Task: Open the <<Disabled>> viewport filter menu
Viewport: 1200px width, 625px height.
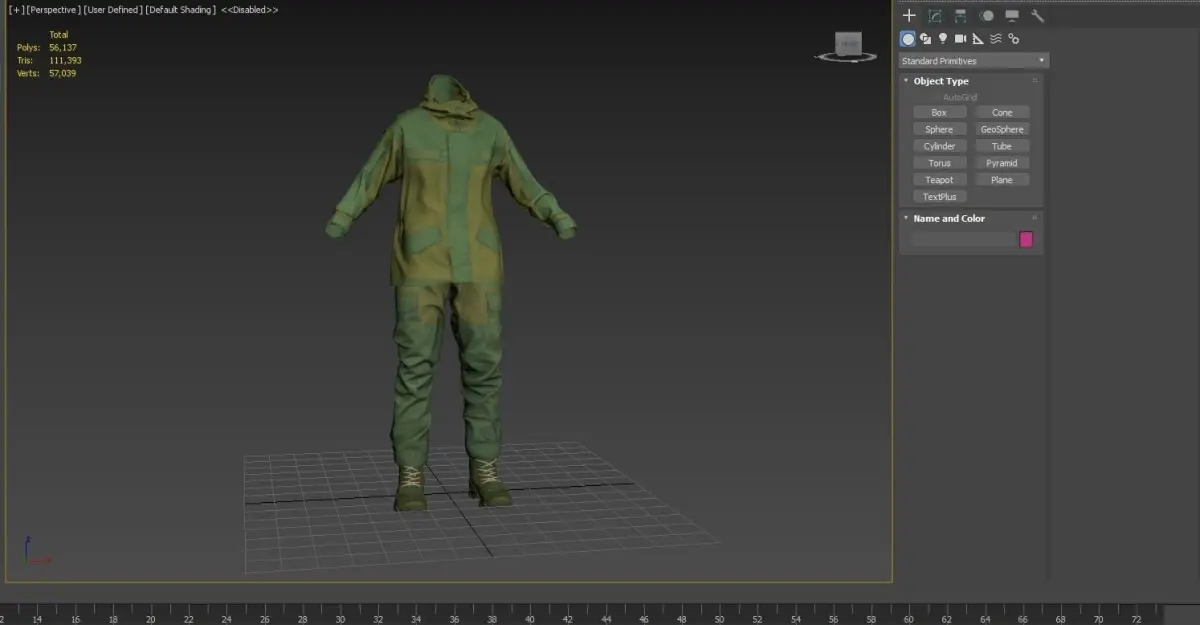Action: point(249,9)
